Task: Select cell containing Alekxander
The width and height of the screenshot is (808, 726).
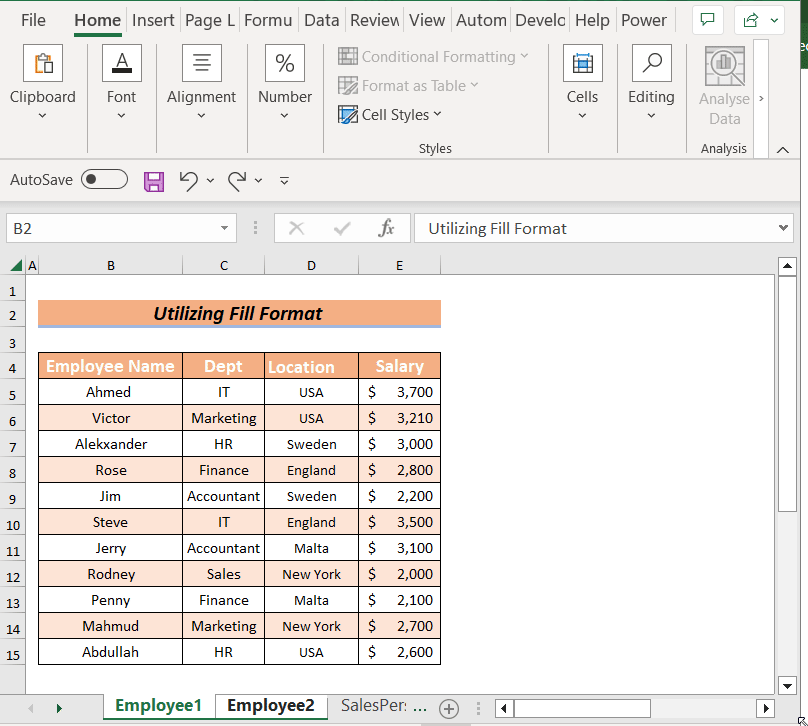Action: (x=110, y=444)
